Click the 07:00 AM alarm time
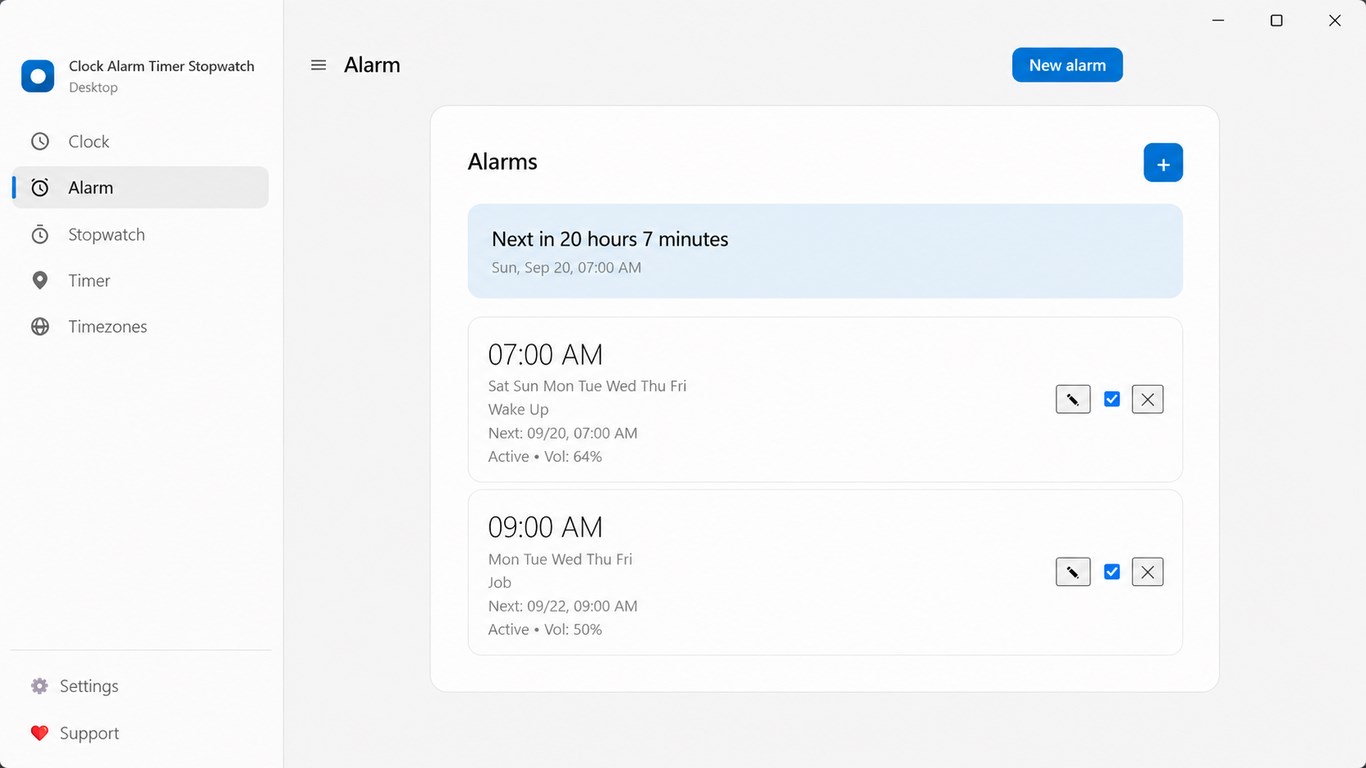Image resolution: width=1366 pixels, height=768 pixels. click(x=546, y=355)
